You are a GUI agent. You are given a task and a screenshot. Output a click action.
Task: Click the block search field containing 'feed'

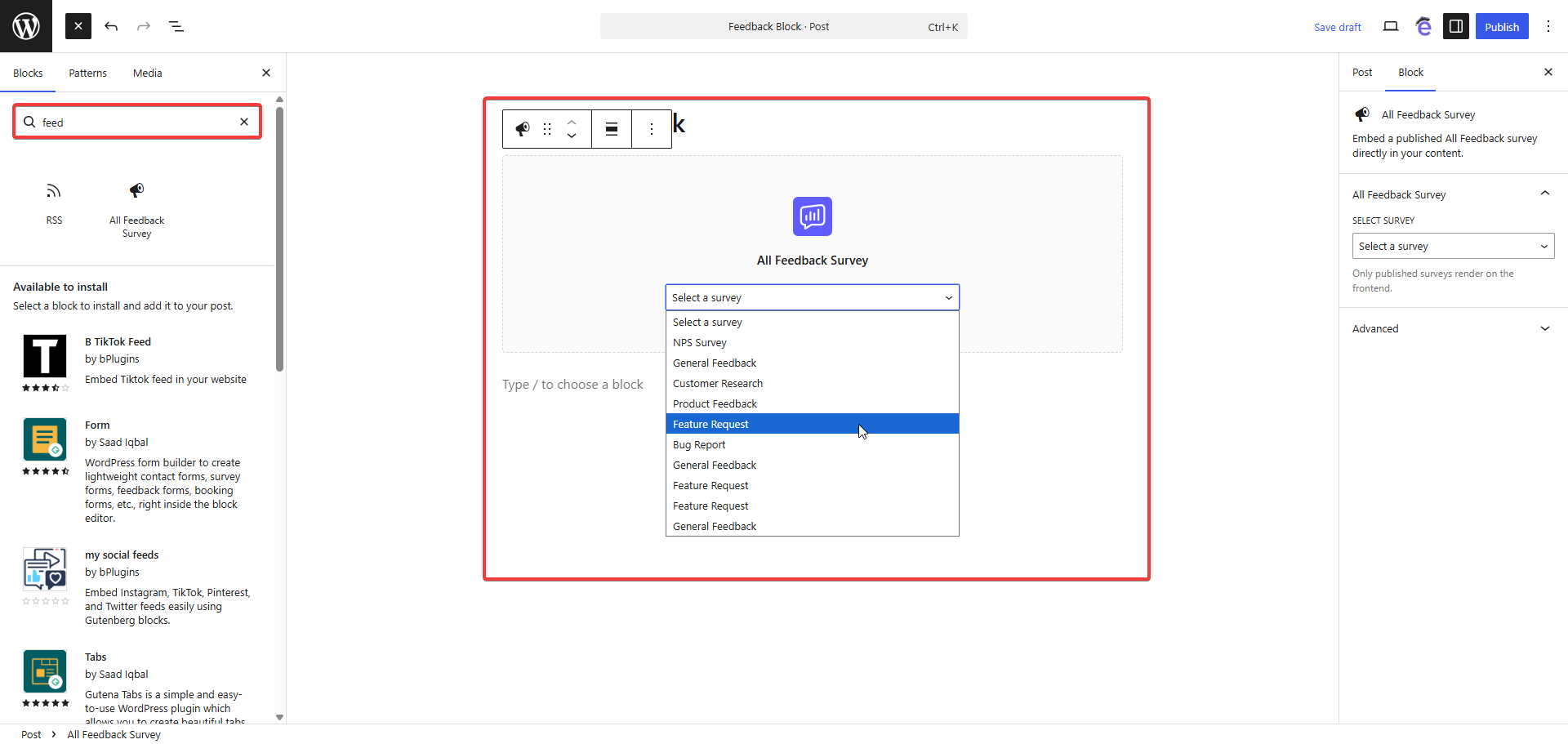pos(137,122)
